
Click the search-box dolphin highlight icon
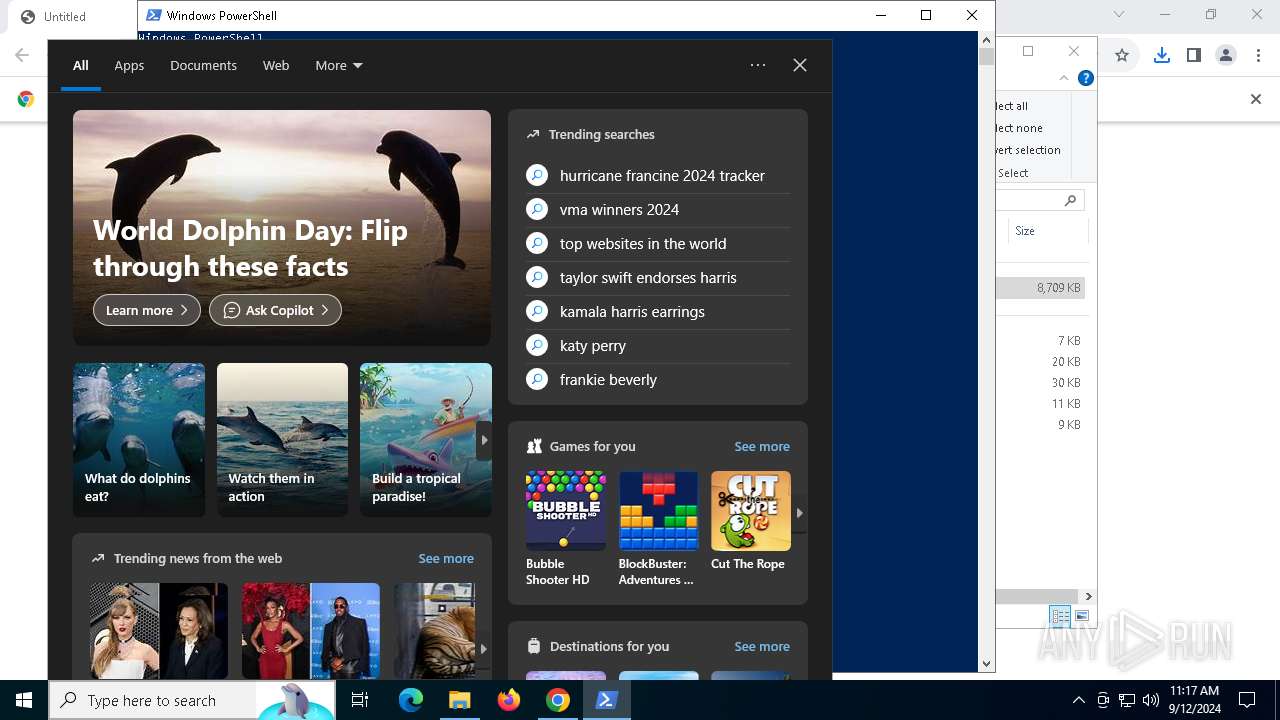[x=296, y=700]
